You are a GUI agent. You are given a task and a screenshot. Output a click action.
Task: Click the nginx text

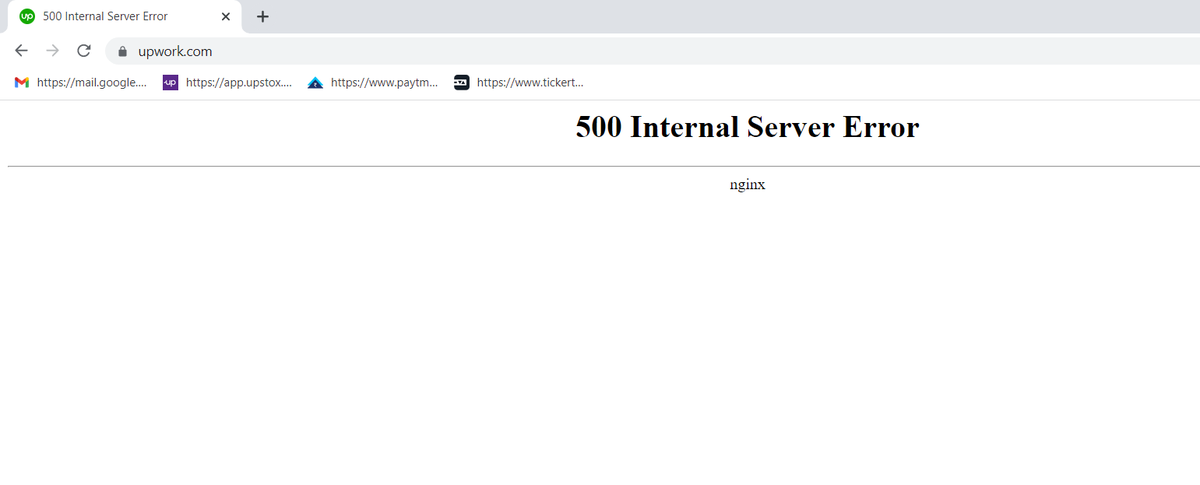click(x=748, y=185)
